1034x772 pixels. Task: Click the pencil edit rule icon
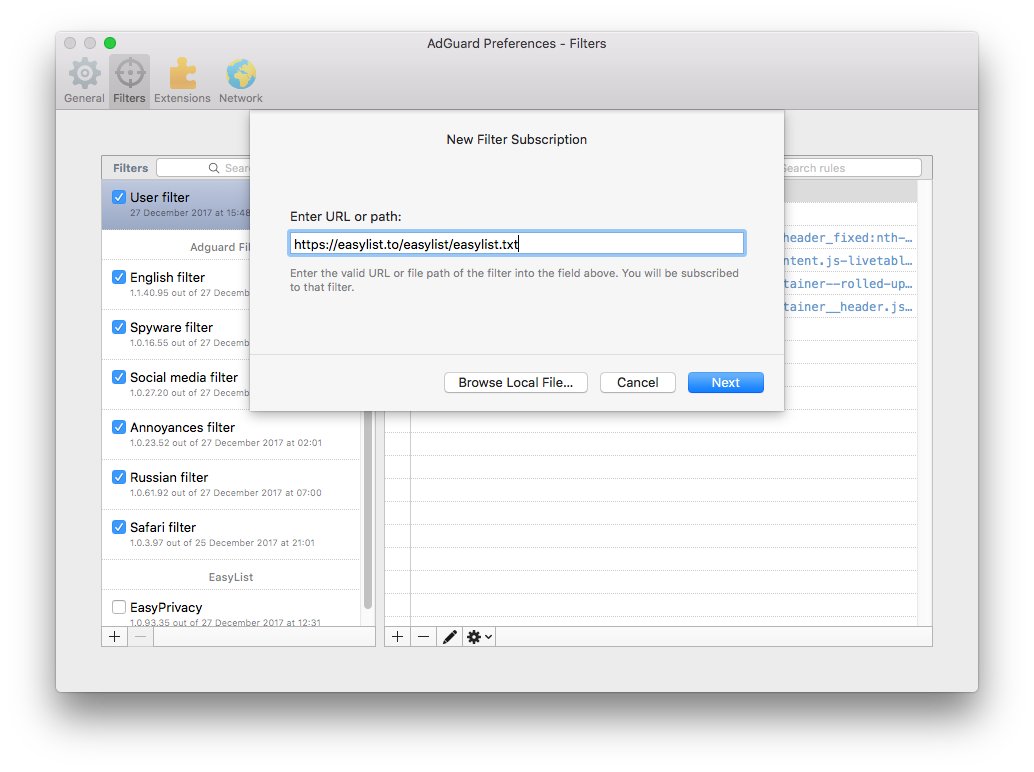coord(450,636)
